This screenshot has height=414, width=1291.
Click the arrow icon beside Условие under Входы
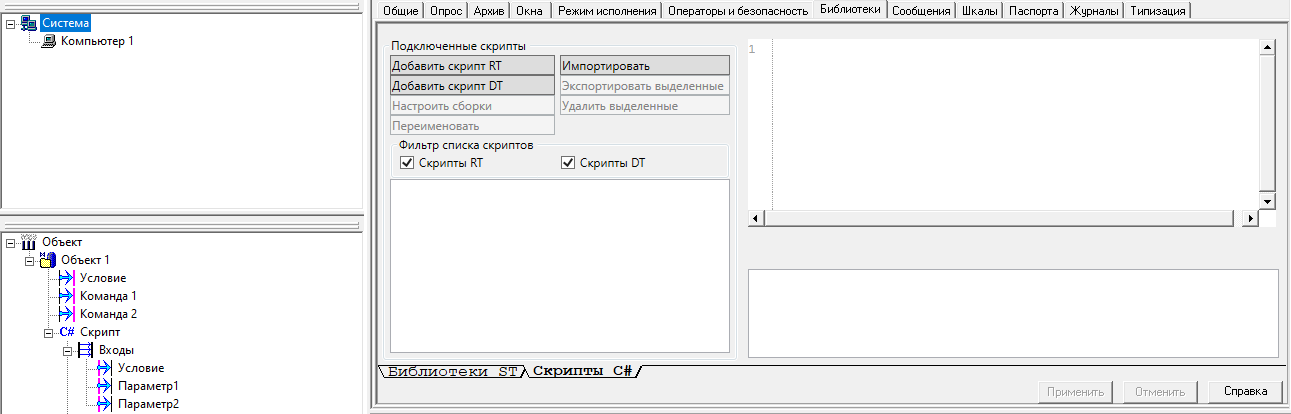105,368
